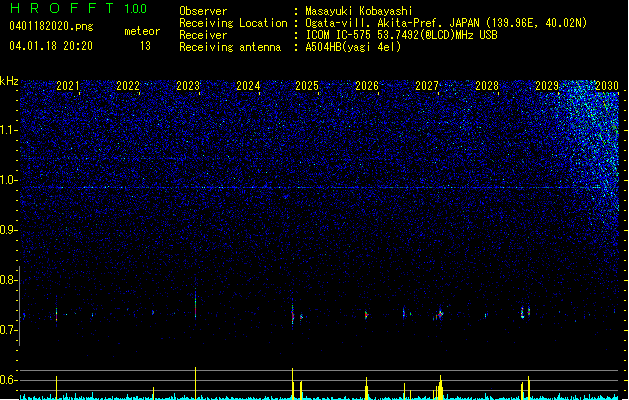Click the A504HB(yagi 4el) antenna text
Screen dimensions: 629x400
coord(353,47)
